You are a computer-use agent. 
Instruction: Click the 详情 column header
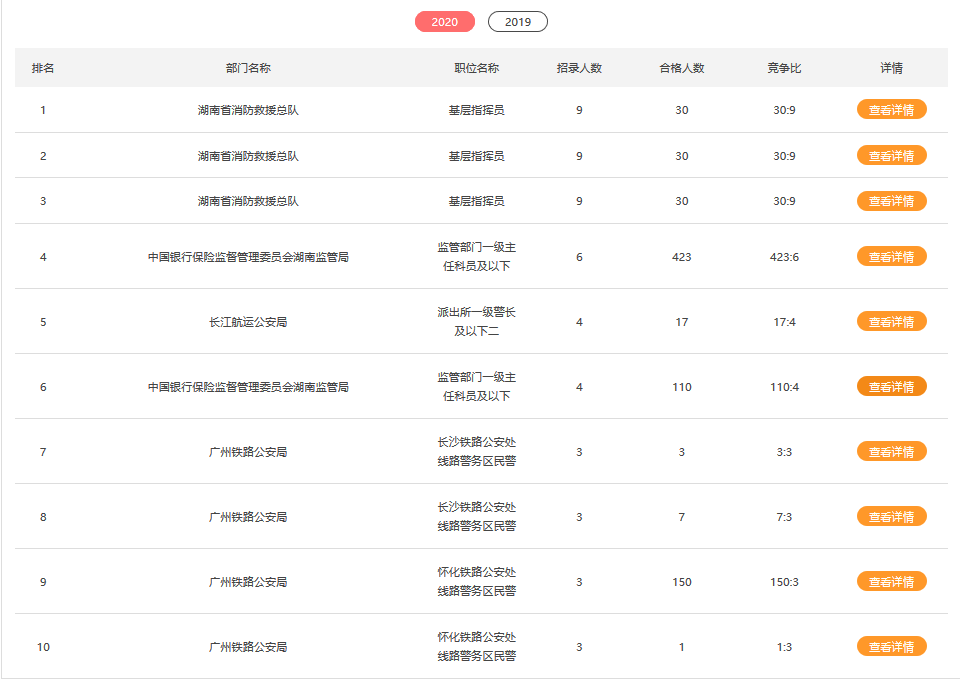(x=891, y=68)
